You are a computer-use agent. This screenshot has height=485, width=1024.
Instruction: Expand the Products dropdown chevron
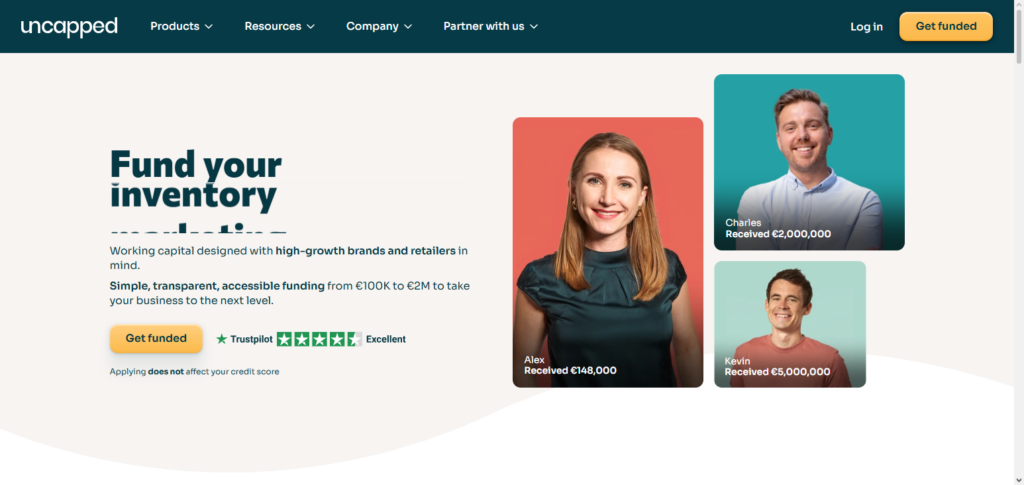click(209, 27)
